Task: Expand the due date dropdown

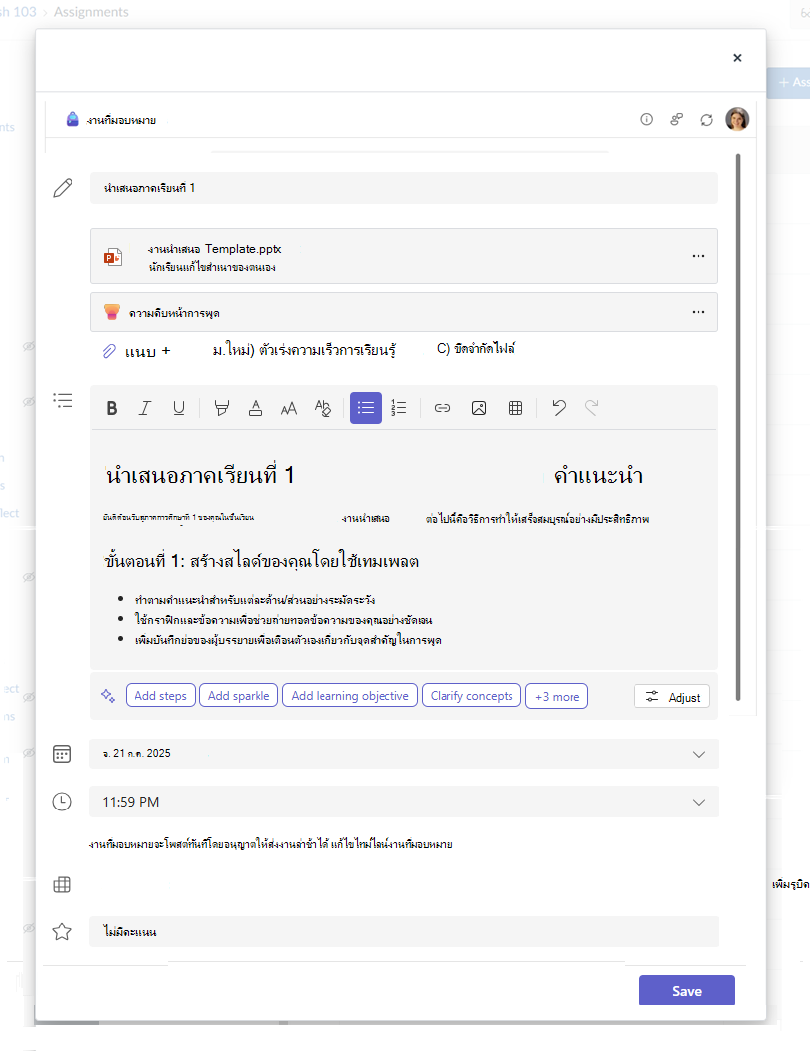Action: click(699, 754)
